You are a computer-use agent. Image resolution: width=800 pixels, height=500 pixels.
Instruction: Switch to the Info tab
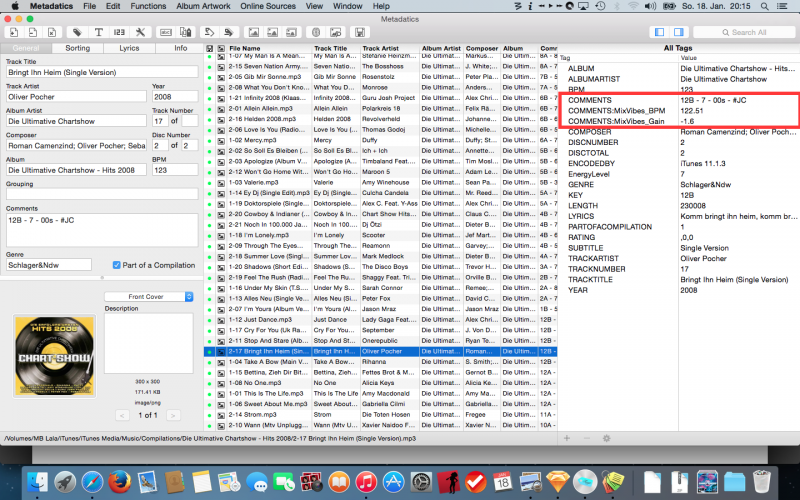(x=181, y=48)
